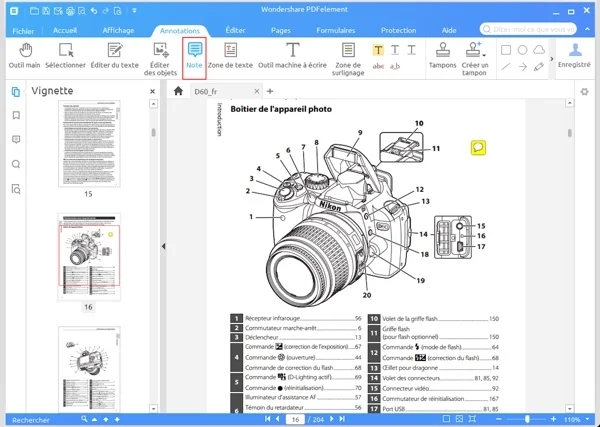This screenshot has height=427, width=600.
Task: Click the zoom out minus button
Action: (x=499, y=419)
